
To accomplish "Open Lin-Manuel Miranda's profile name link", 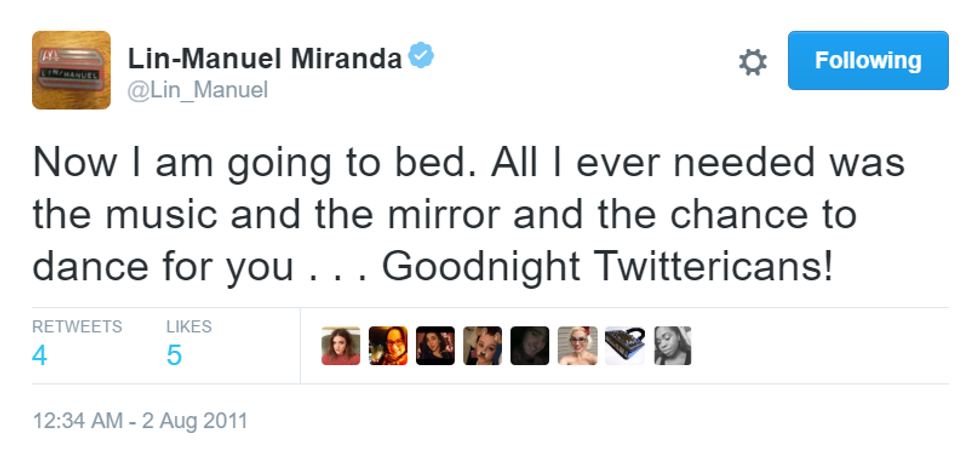I will (265, 58).
